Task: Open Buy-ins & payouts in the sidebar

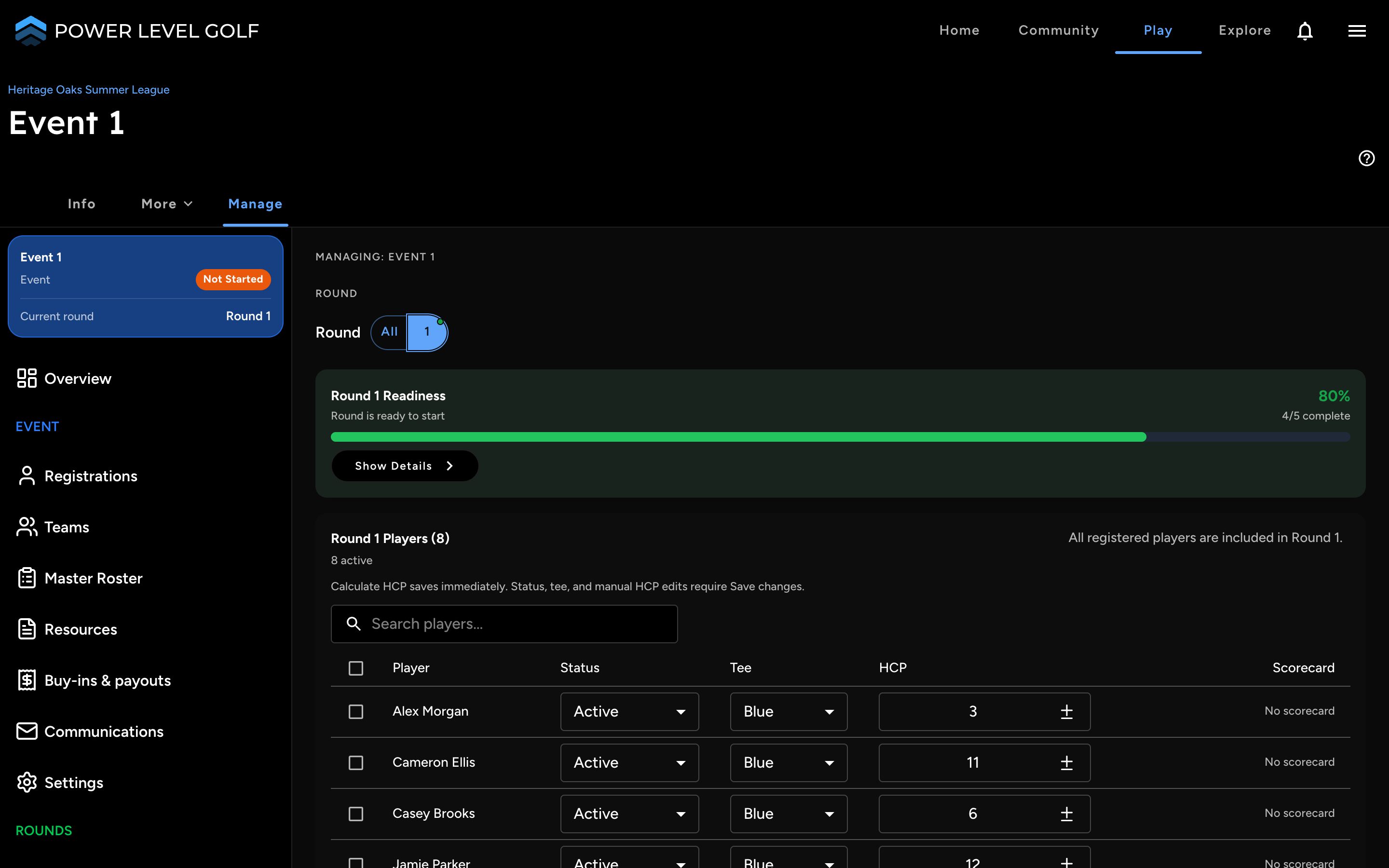Action: pyautogui.click(x=94, y=680)
